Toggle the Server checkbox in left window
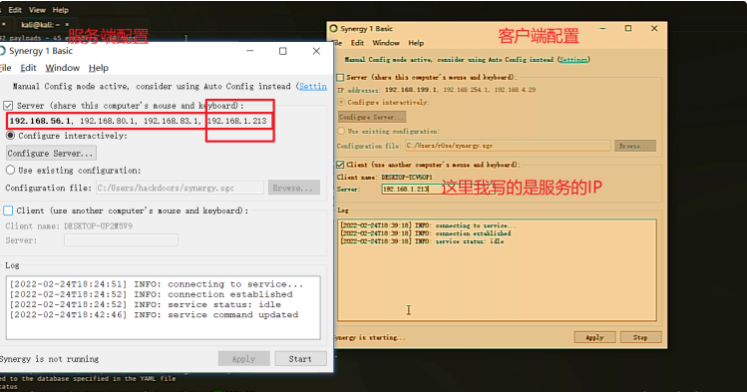This screenshot has width=747, height=392. point(8,105)
